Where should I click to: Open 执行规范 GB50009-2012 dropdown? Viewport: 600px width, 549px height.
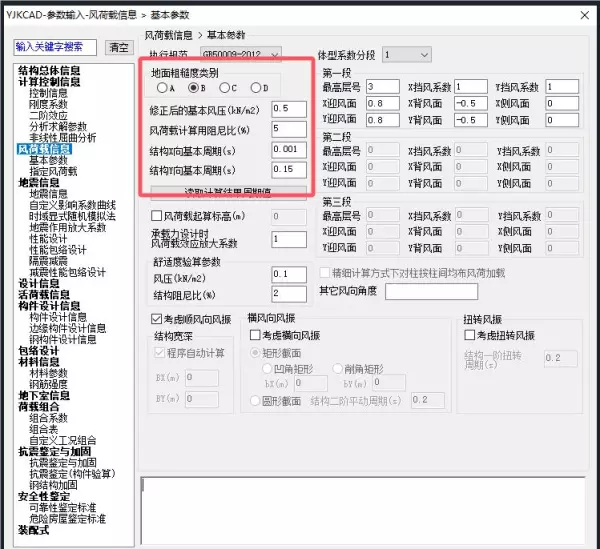(241, 55)
